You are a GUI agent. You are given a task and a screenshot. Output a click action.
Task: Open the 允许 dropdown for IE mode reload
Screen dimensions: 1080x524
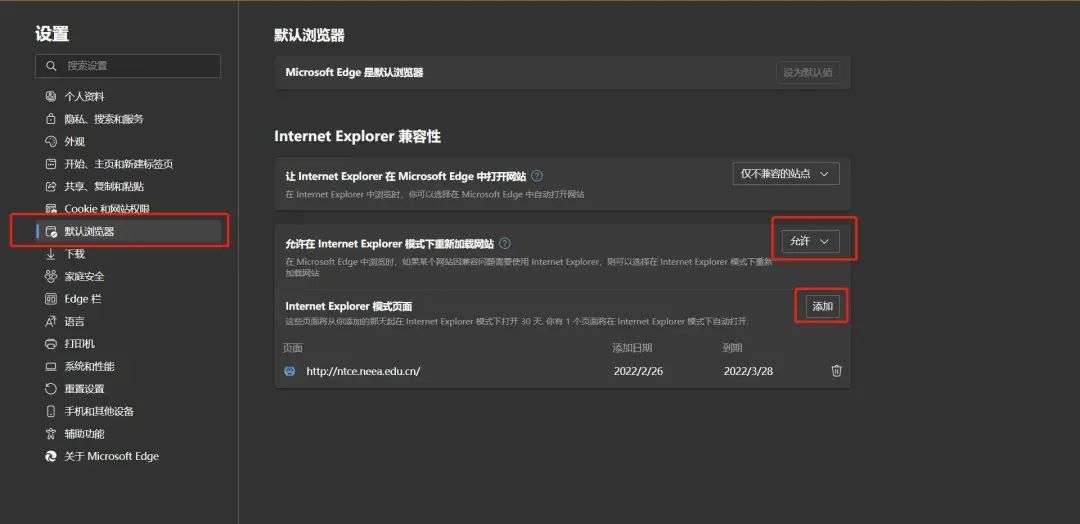click(810, 241)
